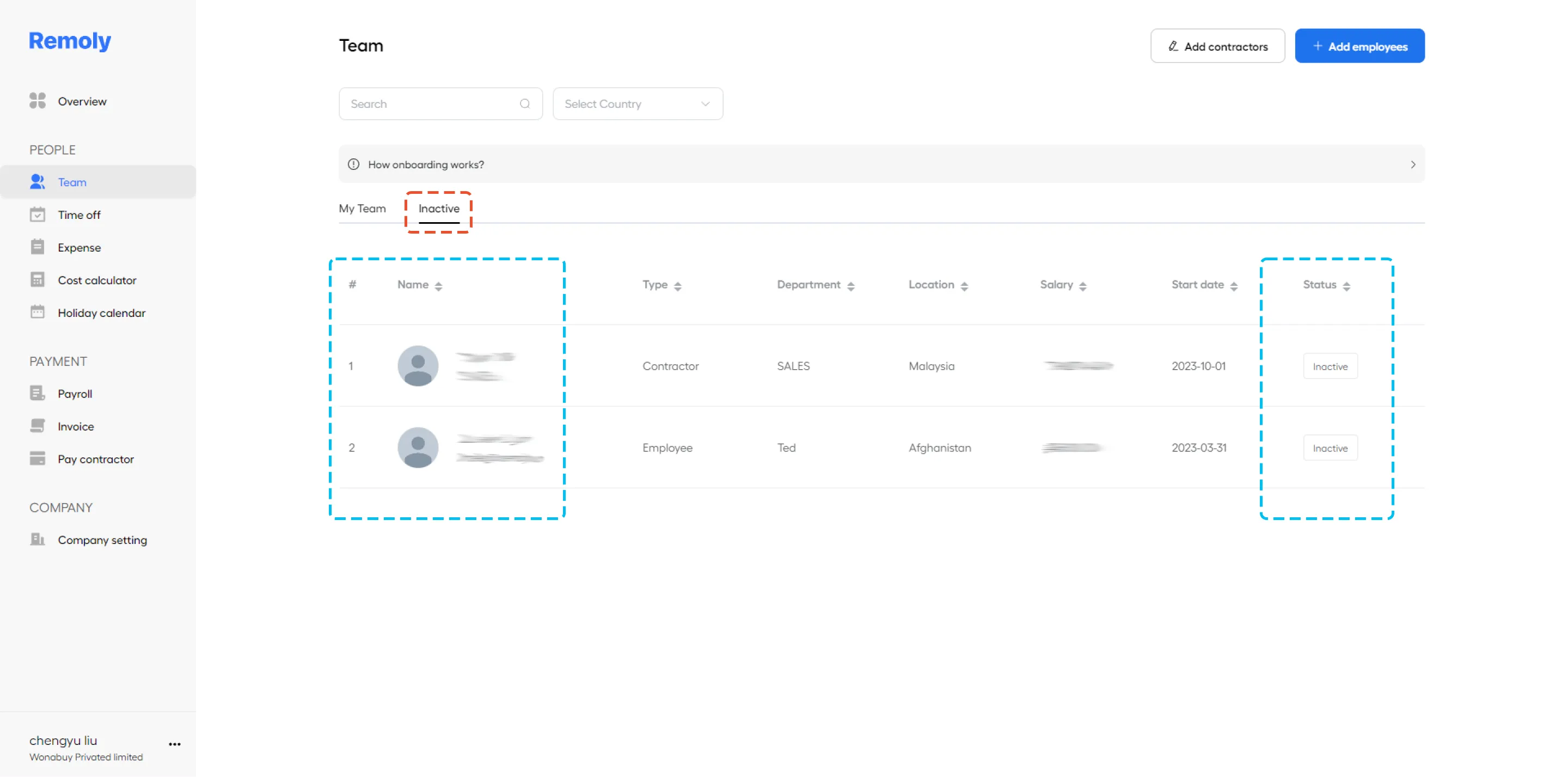Click the Add contractors button

1217,46
